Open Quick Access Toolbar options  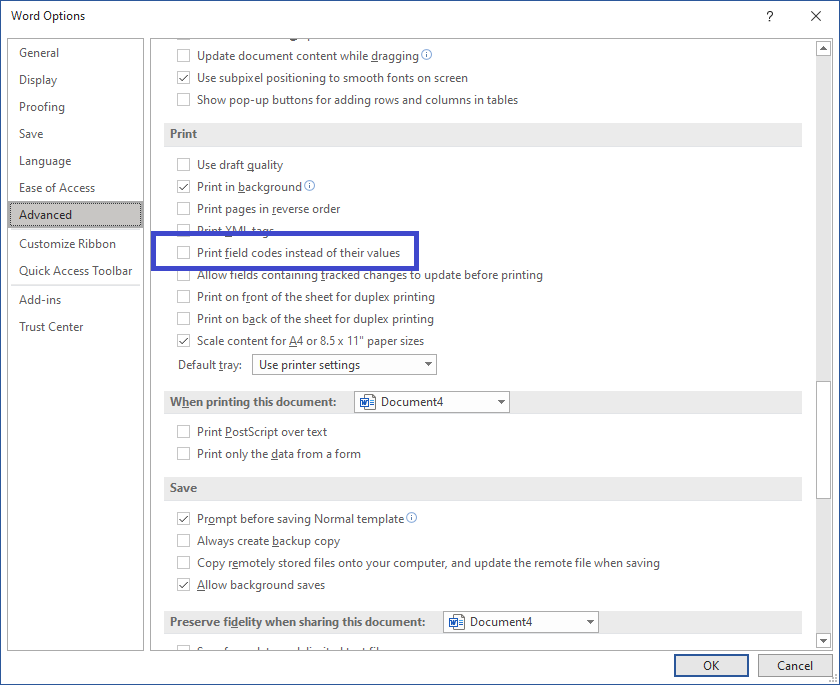[76, 271]
